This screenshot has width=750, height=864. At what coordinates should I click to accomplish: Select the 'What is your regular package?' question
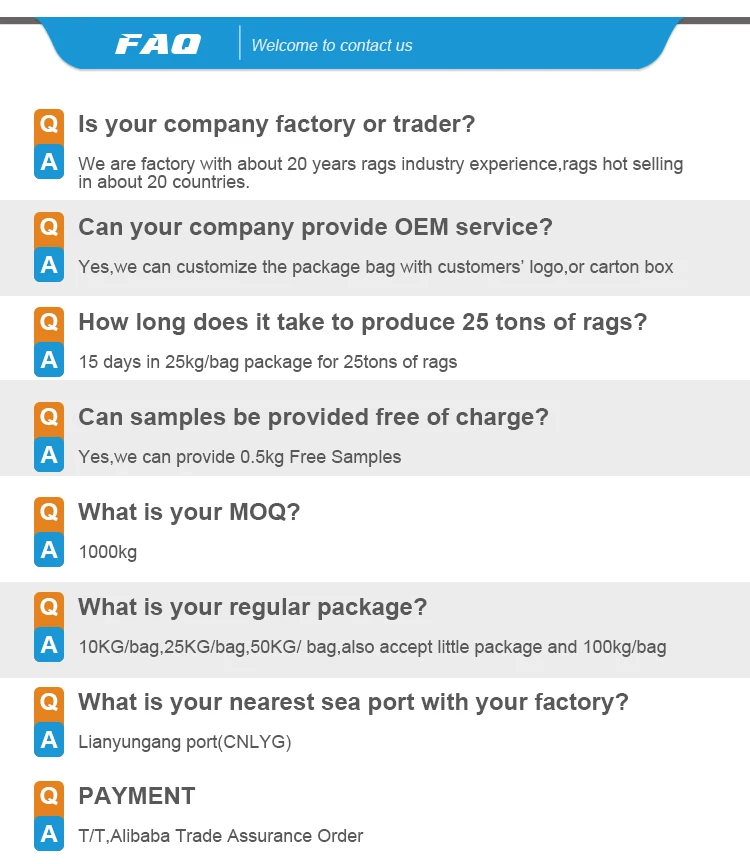pyautogui.click(x=252, y=607)
